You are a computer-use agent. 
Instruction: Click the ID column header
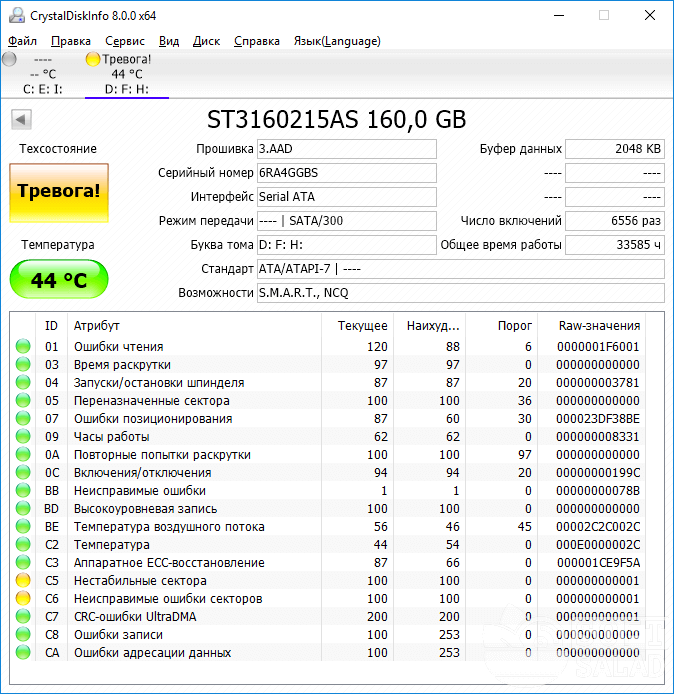click(51, 326)
